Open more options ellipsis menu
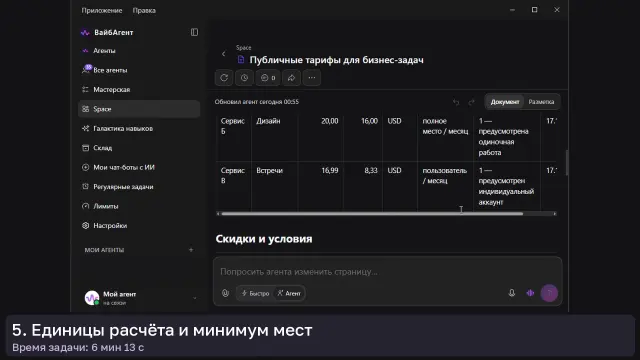 click(x=312, y=78)
